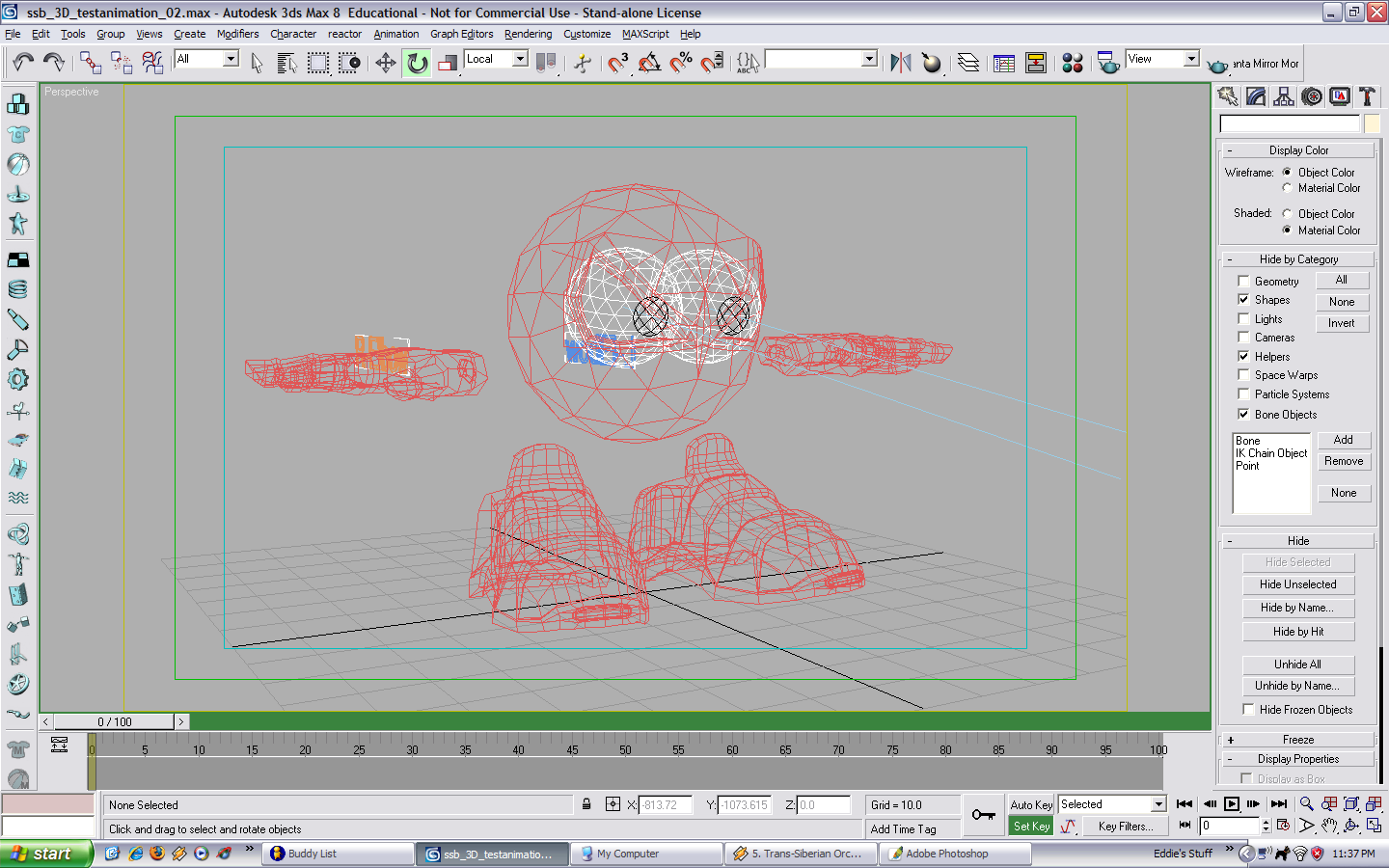The height and width of the screenshot is (868, 1389).
Task: Click the Set Keys large key icon
Action: [984, 815]
